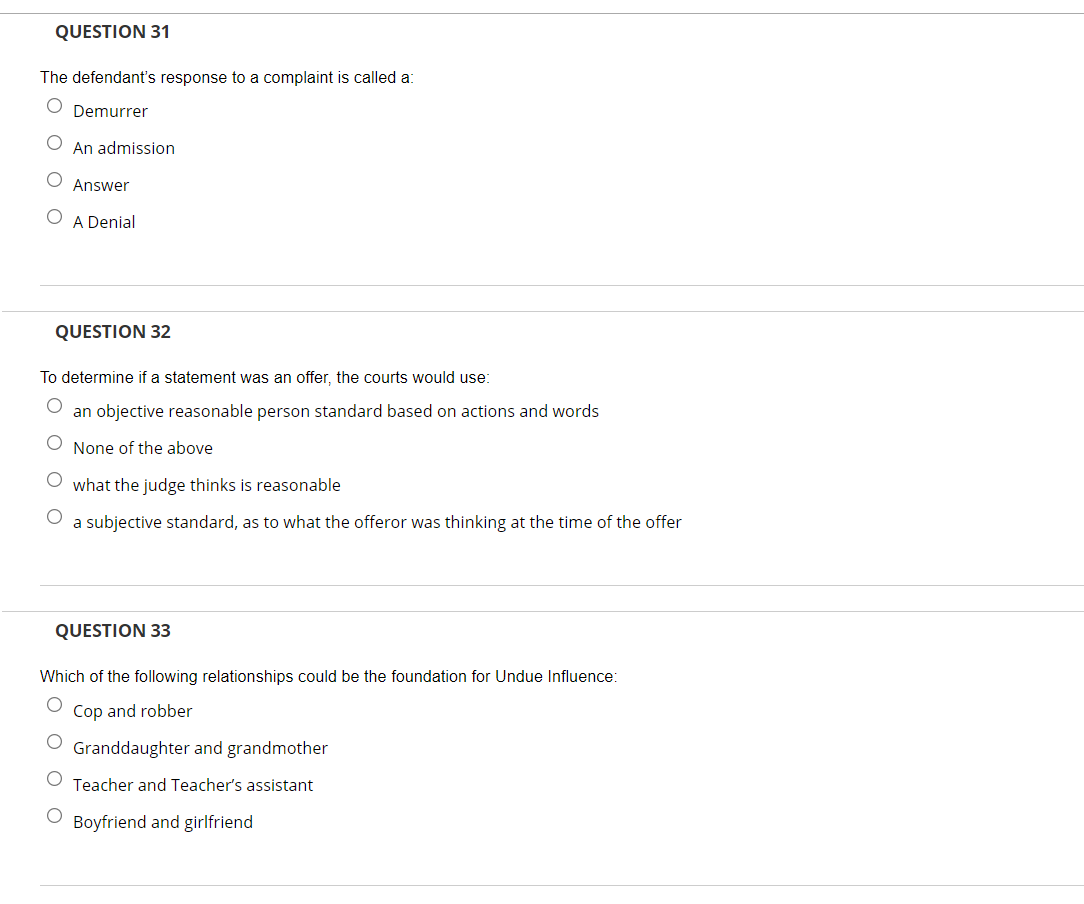Select "Teacher and Teacher's assistant" option
Viewport: 1084px width, 904px height.
coord(54,778)
